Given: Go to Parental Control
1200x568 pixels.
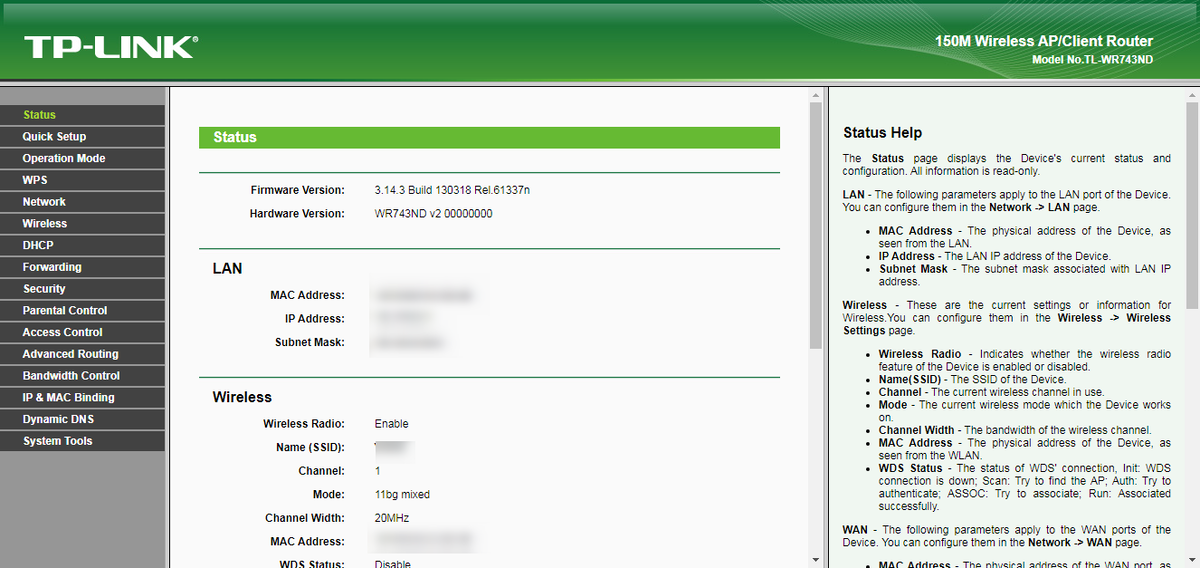Looking at the screenshot, I should [82, 310].
